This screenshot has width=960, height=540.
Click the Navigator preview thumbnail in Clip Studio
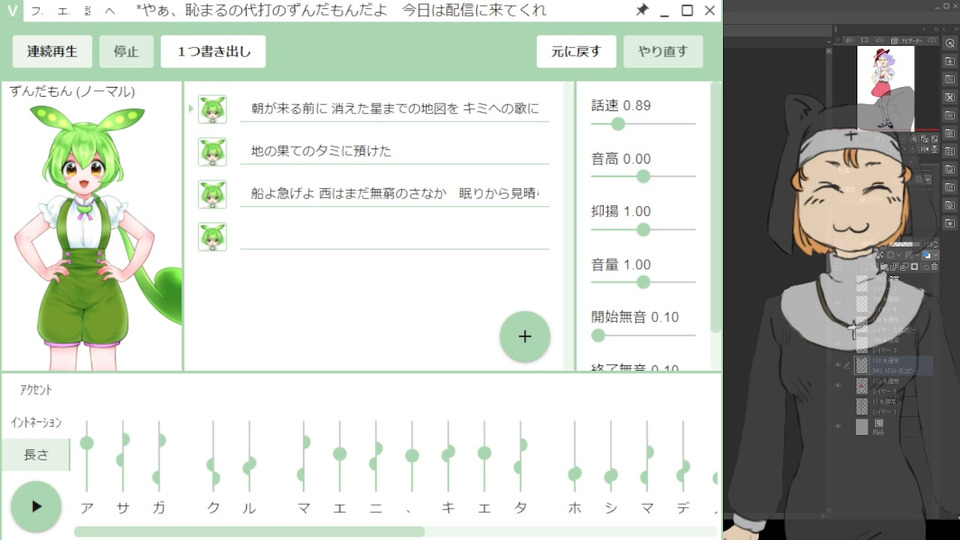[885, 88]
